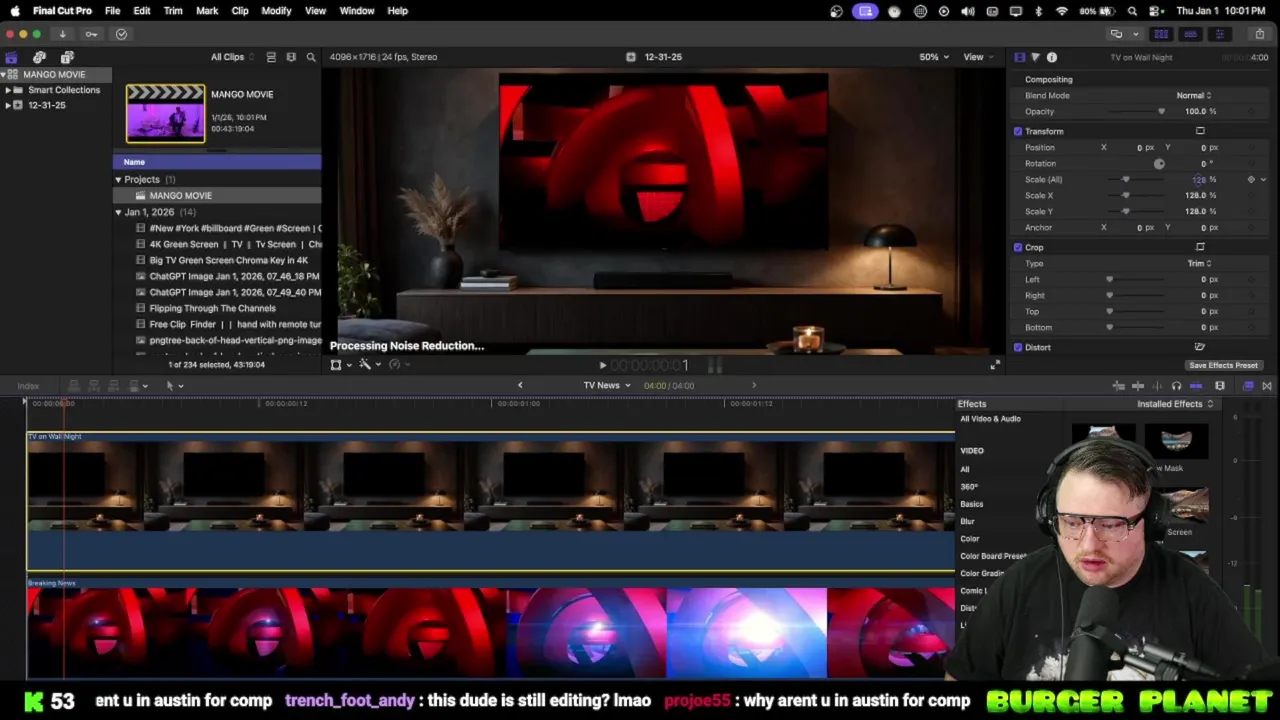
Task: Expand the 12-31-25 event
Action: pos(8,105)
